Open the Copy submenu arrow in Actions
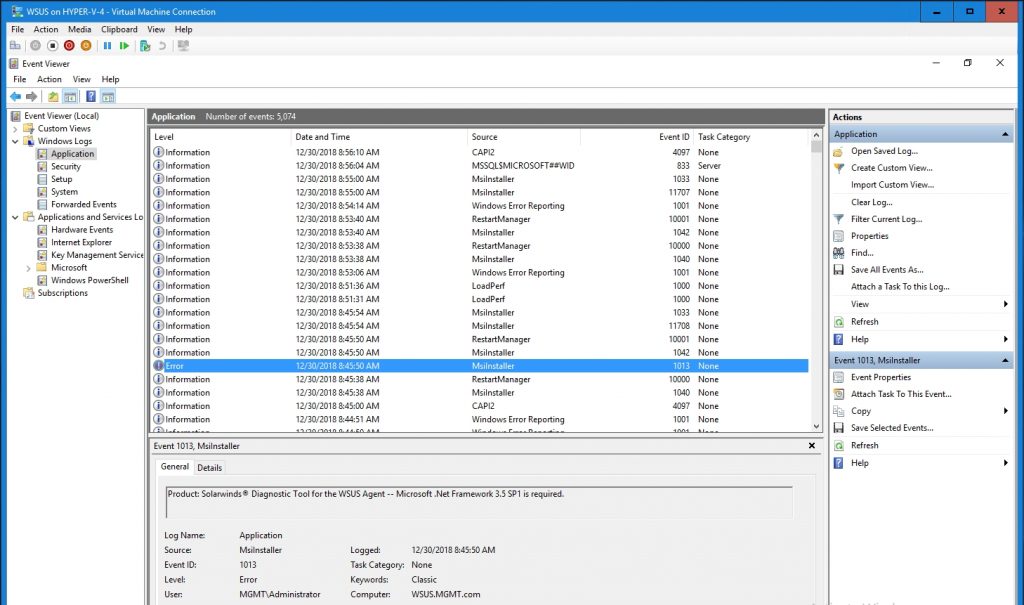 1006,411
